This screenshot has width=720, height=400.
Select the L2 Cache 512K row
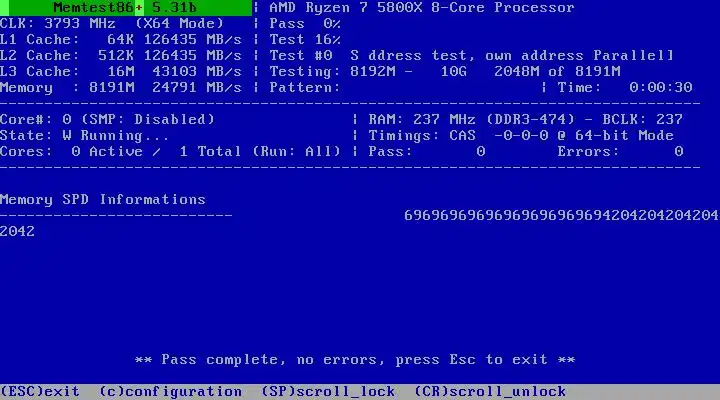tap(121, 56)
